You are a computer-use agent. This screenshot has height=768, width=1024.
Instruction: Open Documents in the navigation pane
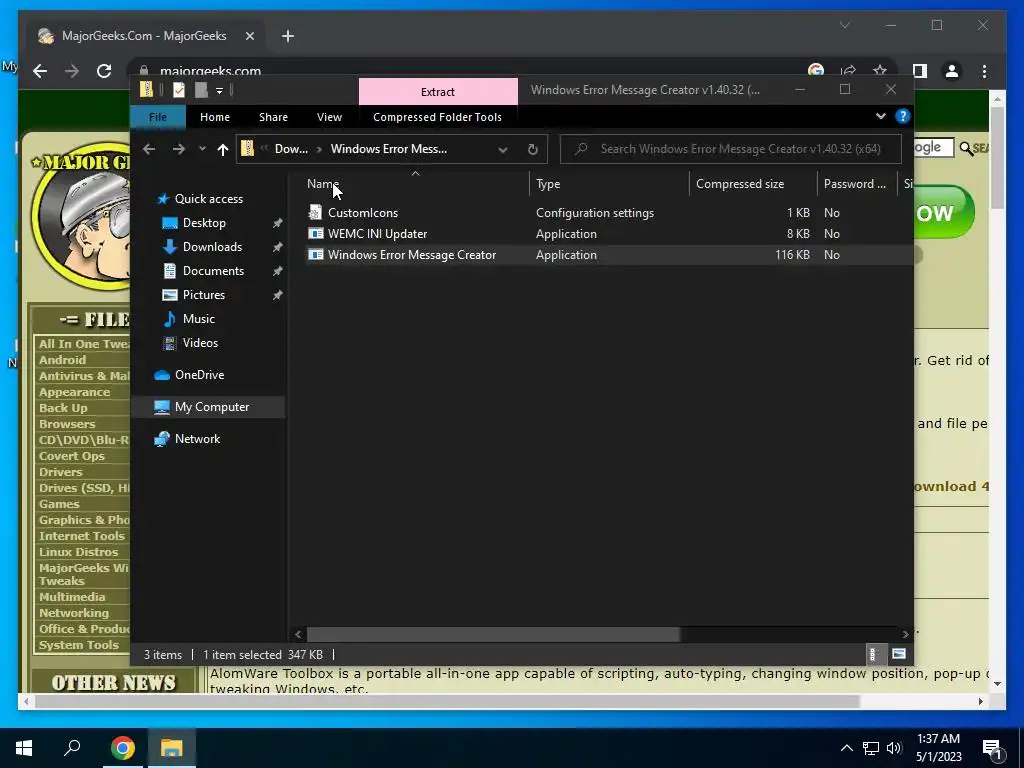[213, 271]
